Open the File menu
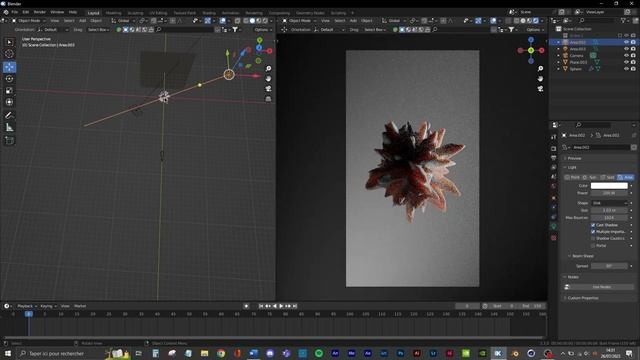Viewport: 640px width, 360px height. [15, 12]
